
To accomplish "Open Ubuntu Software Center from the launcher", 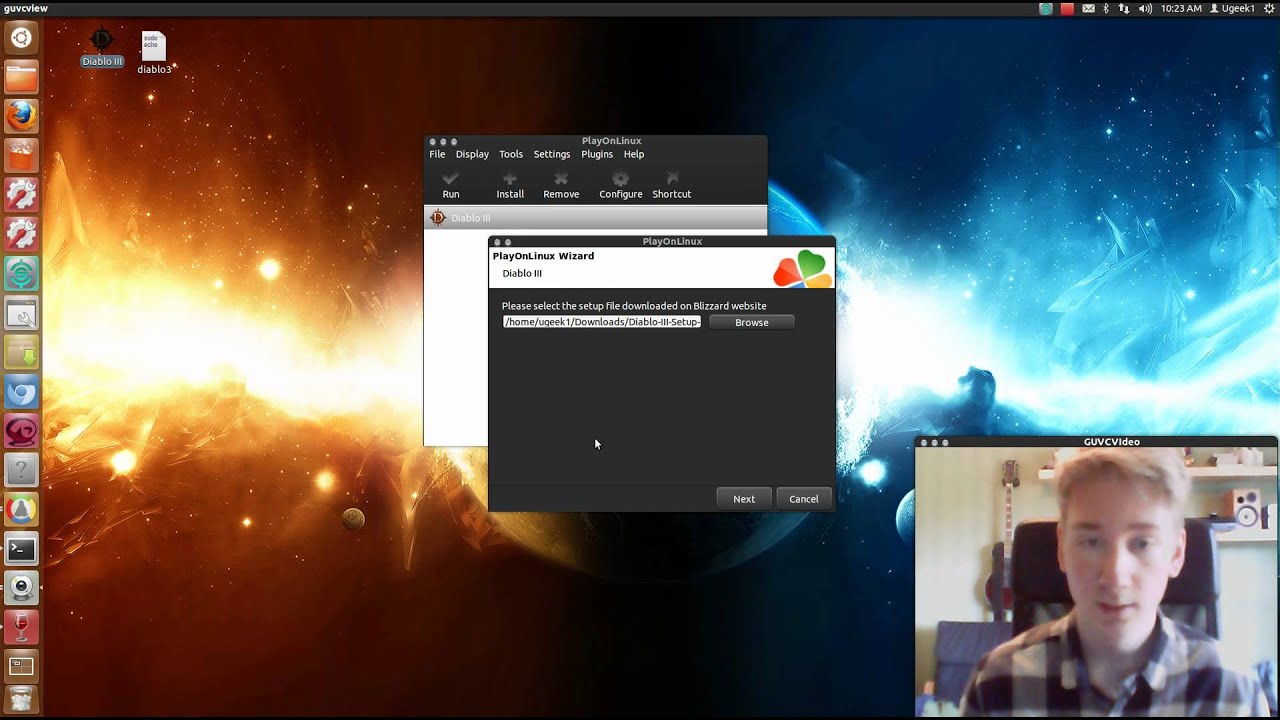I will [x=21, y=155].
